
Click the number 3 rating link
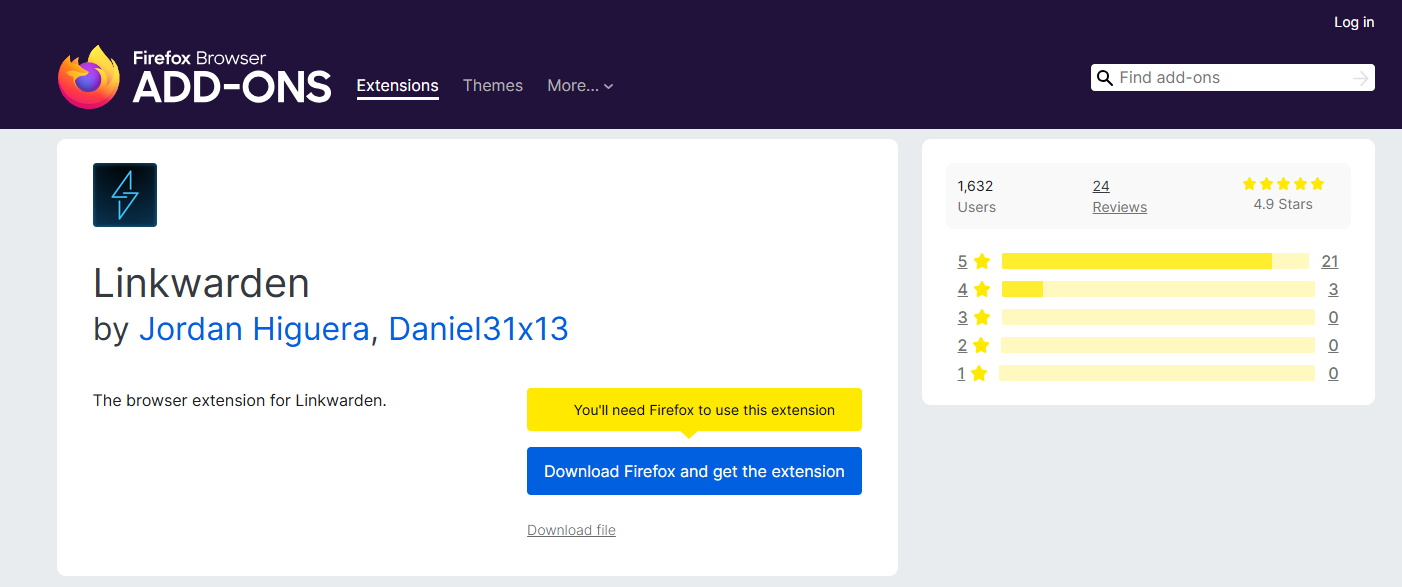[x=963, y=317]
